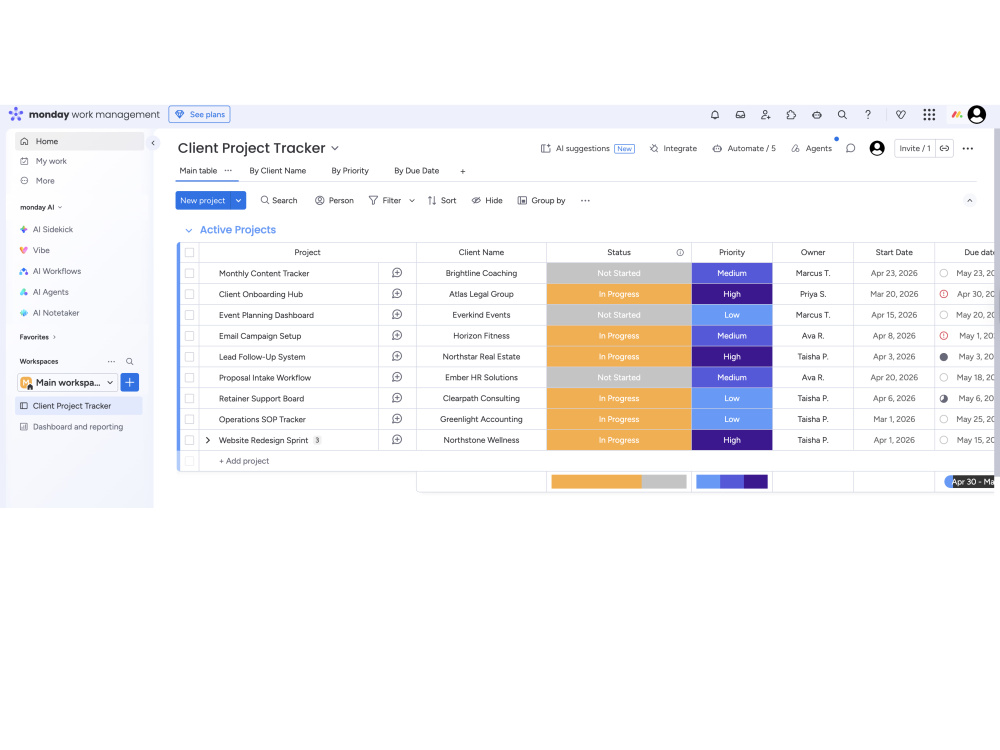Open board options three-dot menu
1000x750 pixels.
(967, 149)
